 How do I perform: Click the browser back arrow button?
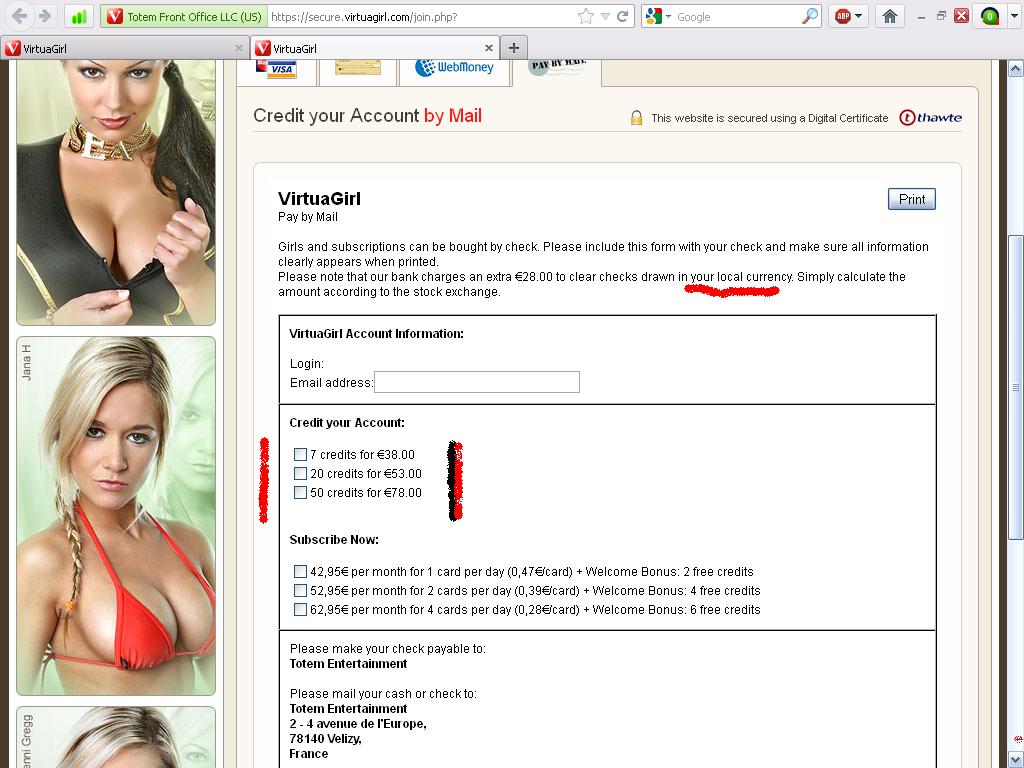20,16
